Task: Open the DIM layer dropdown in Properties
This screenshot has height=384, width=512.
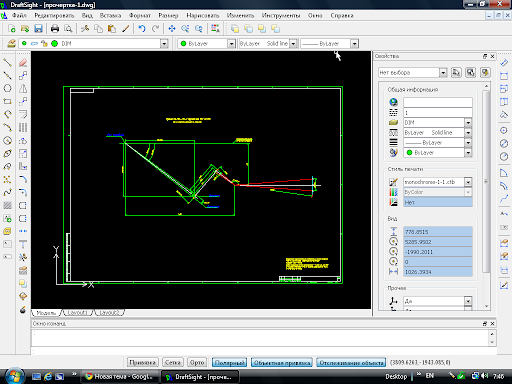Action: pos(468,123)
